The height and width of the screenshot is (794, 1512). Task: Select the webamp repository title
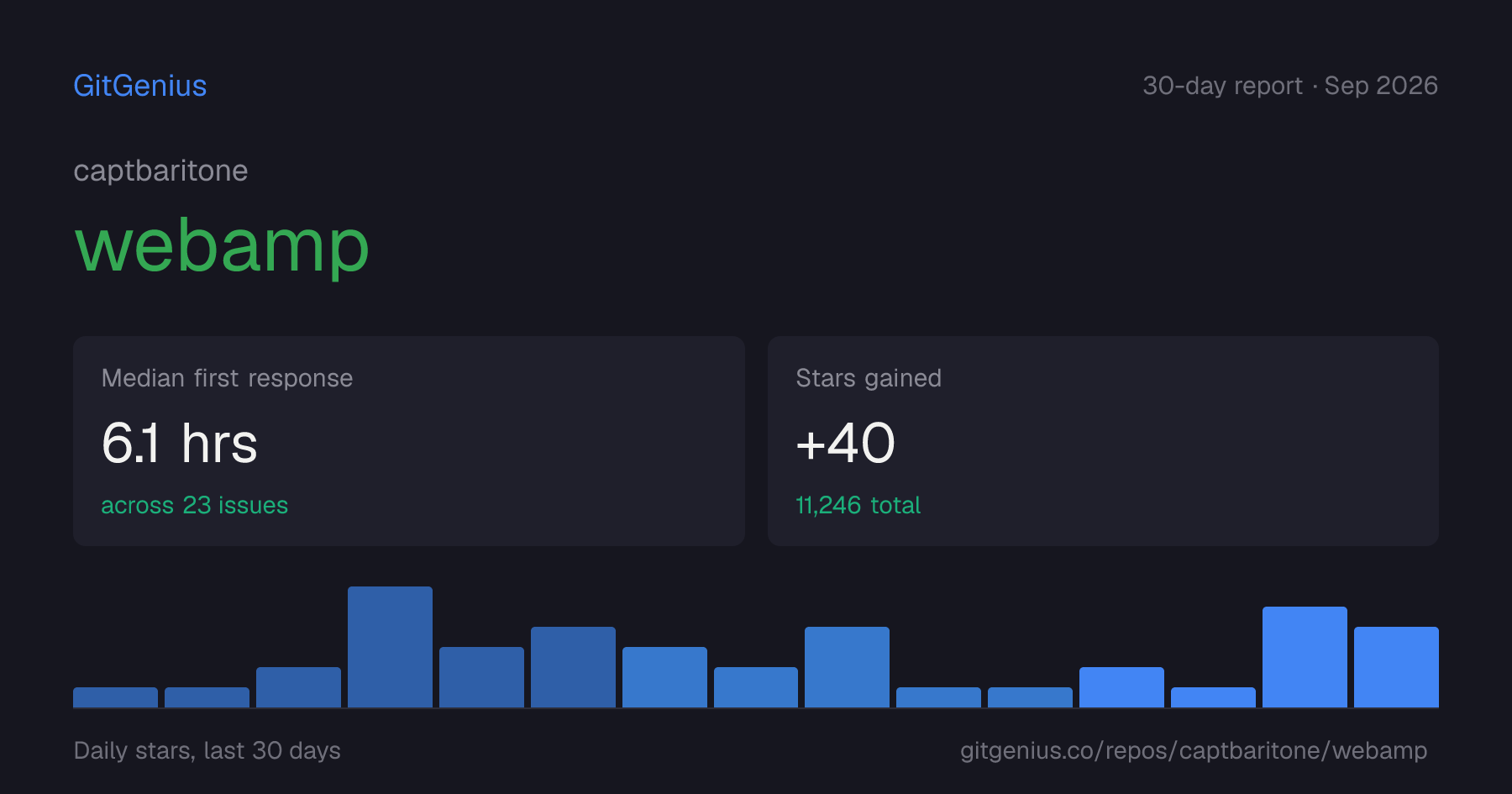(222, 247)
